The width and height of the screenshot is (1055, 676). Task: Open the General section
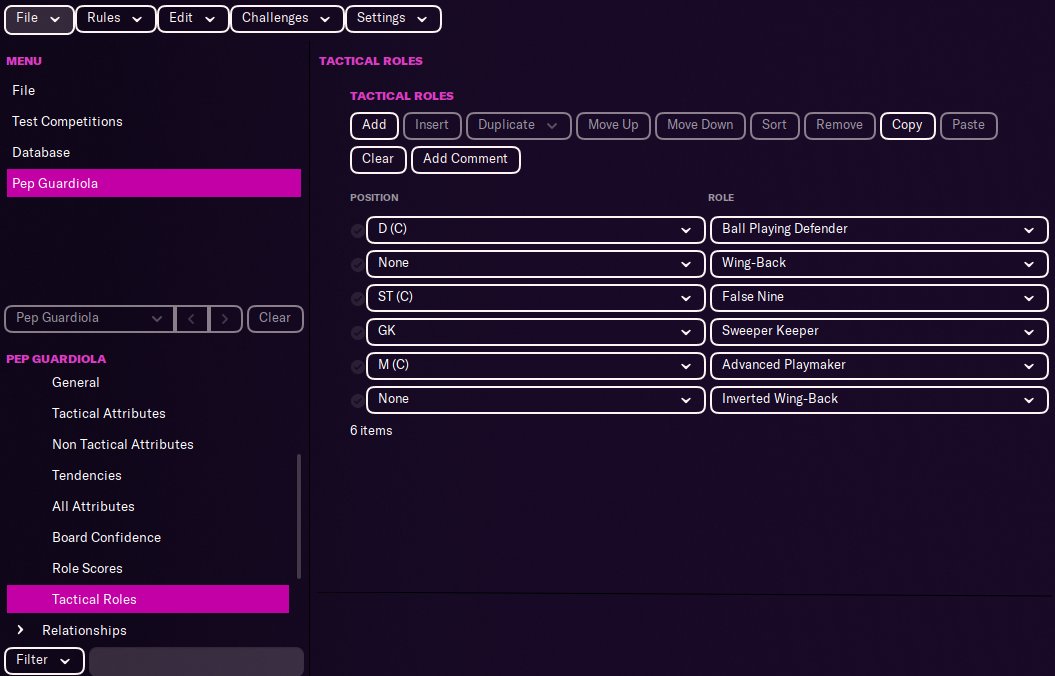click(75, 382)
